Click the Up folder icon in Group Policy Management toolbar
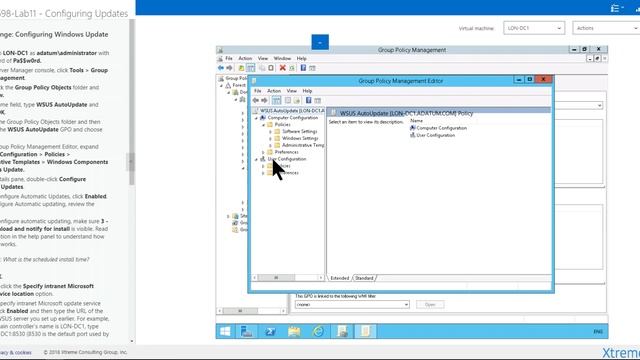The height and width of the screenshot is (360, 640). 241,68
